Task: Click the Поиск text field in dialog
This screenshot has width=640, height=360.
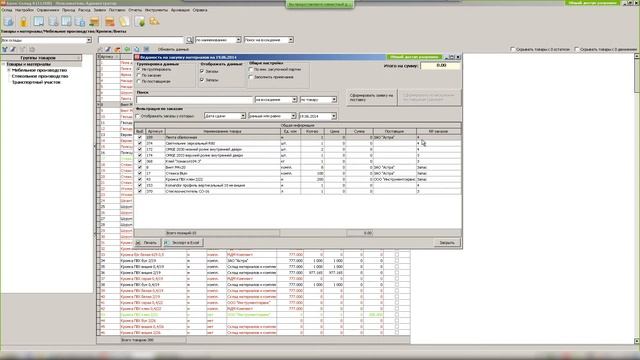Action: point(194,100)
